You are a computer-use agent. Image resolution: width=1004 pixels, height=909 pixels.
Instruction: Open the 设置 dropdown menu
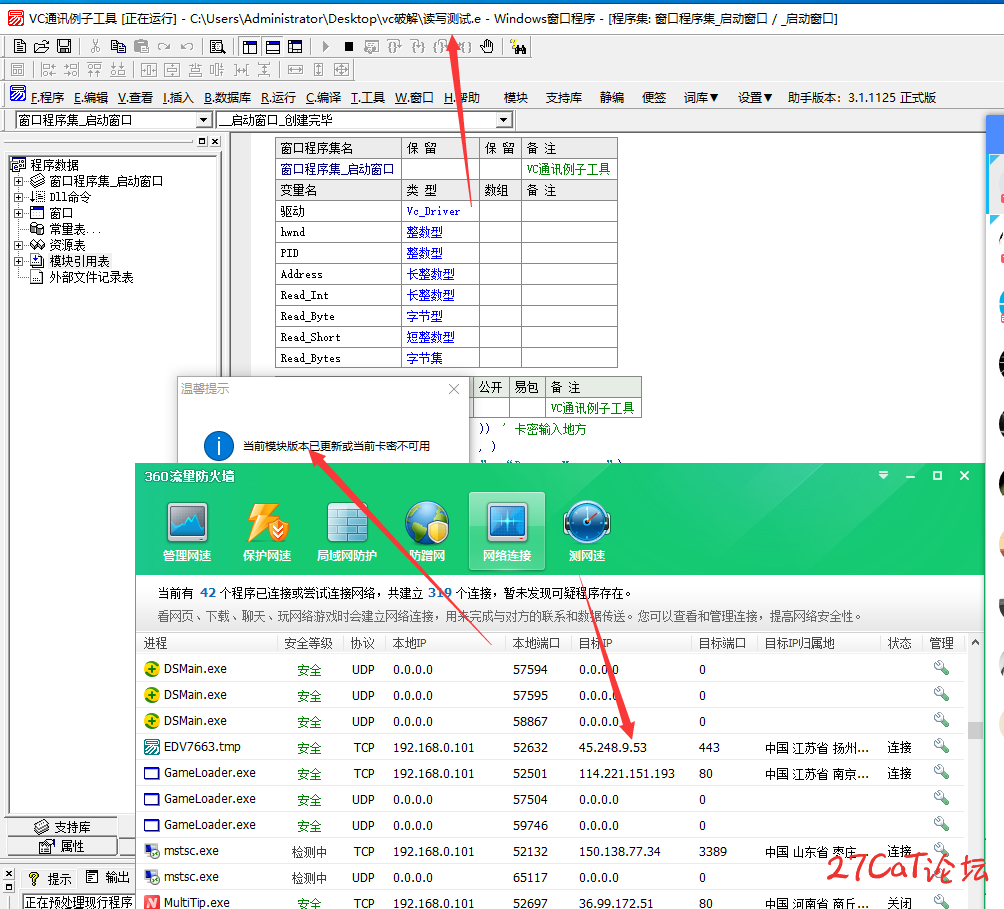pyautogui.click(x=755, y=97)
